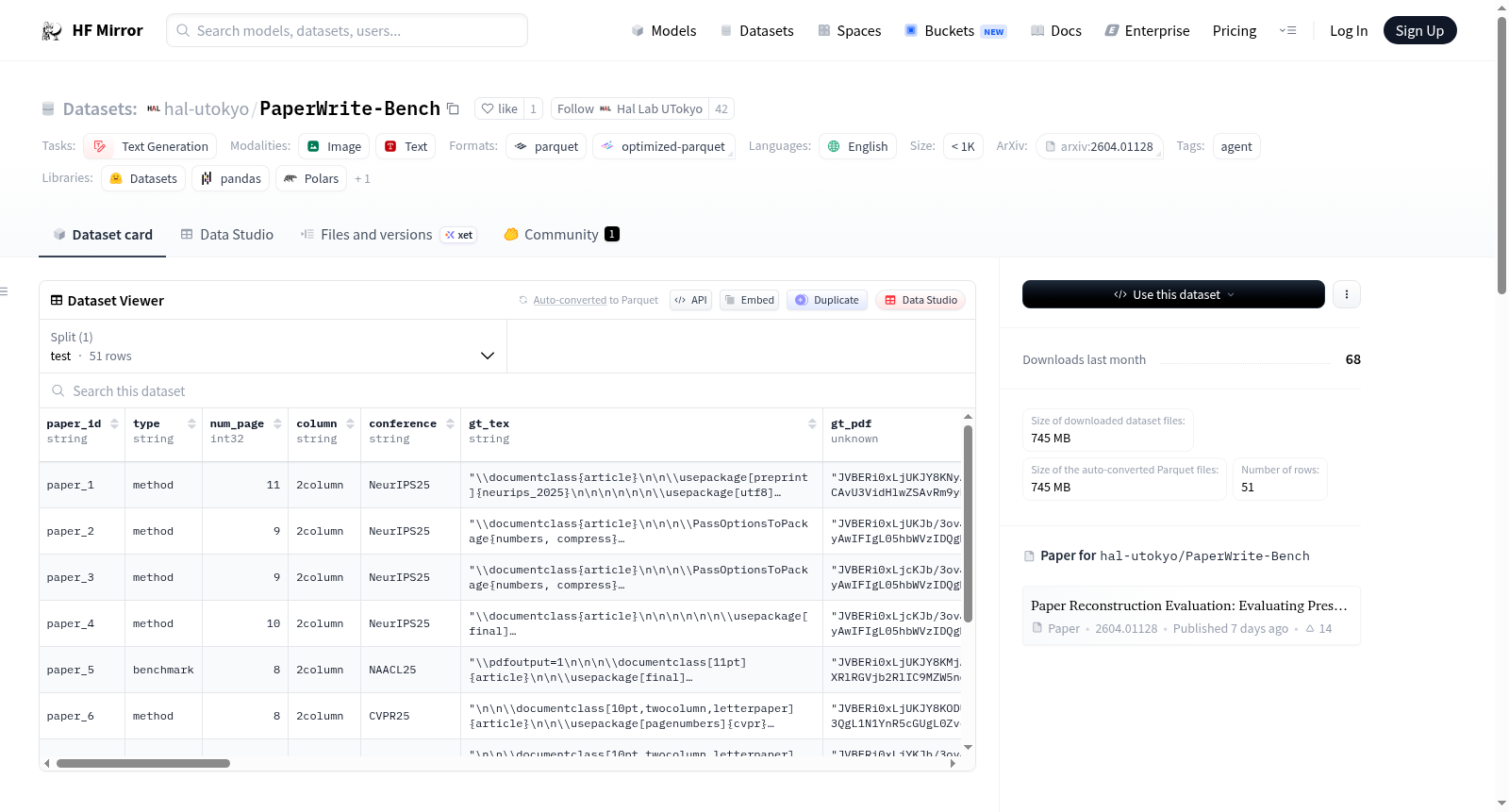The image size is (1509, 812).
Task: Click the HF Mirror logo icon
Action: (x=52, y=31)
